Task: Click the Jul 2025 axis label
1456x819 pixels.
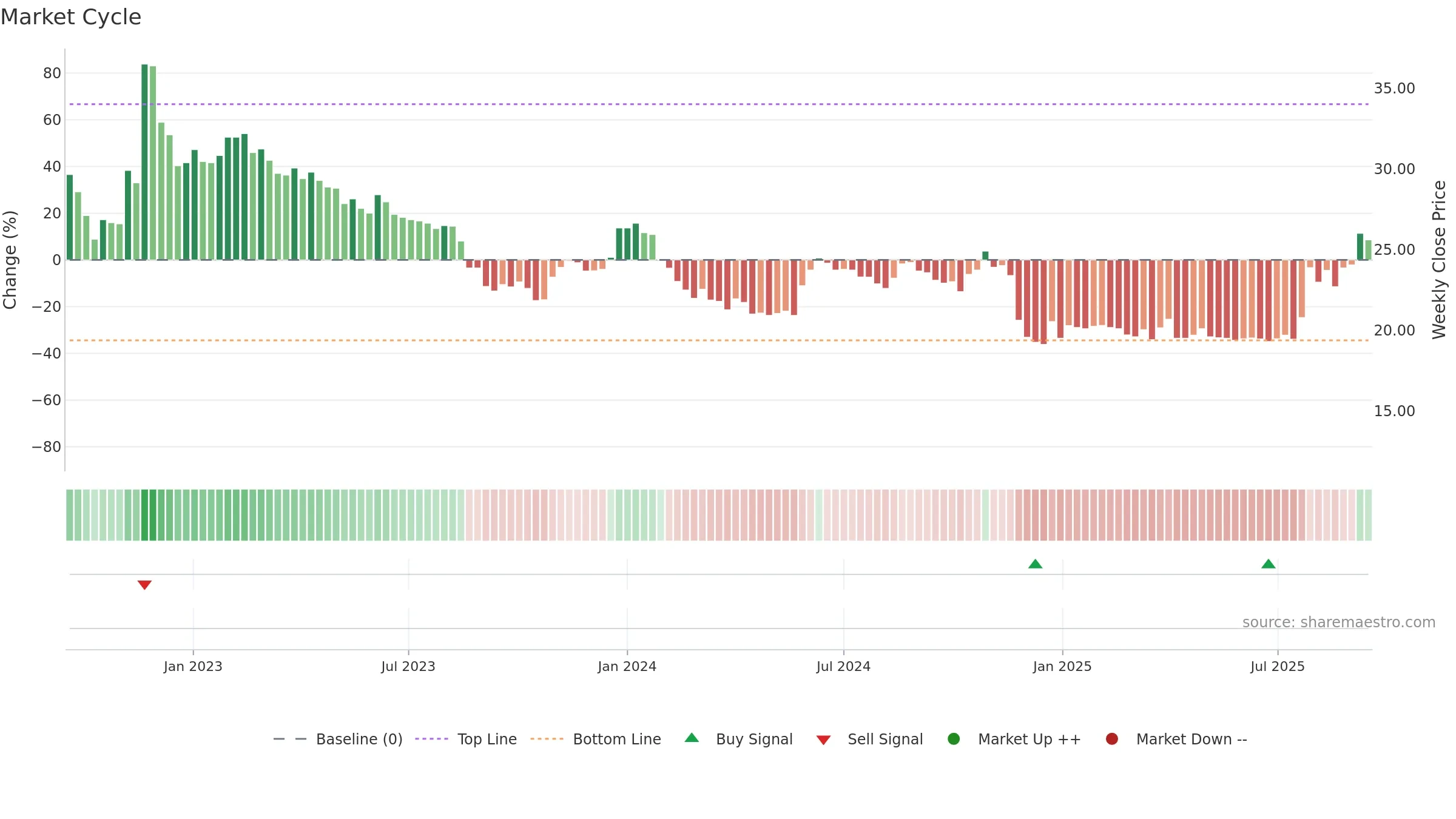Action: (x=1278, y=667)
